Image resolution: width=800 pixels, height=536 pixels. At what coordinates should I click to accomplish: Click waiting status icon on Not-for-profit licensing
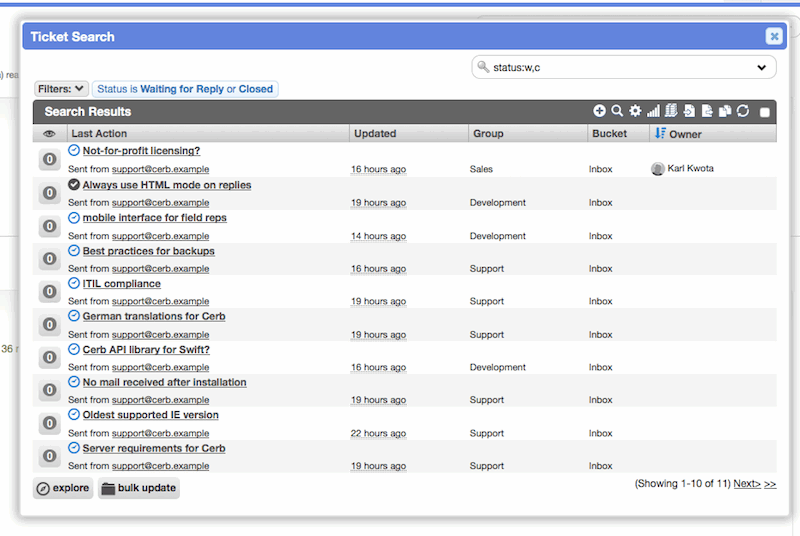tap(74, 150)
